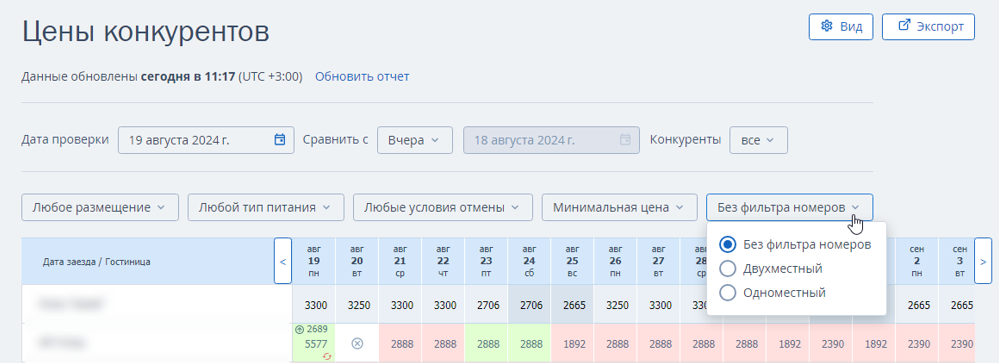The width and height of the screenshot is (999, 363).
Task: Open the Любой тип питания dropdown
Action: pyautogui.click(x=266, y=208)
